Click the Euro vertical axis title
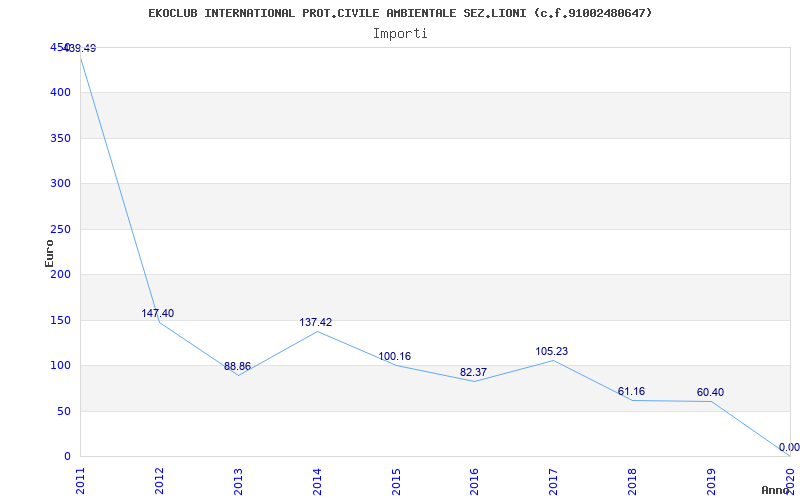This screenshot has height=500, width=800. pyautogui.click(x=49, y=253)
